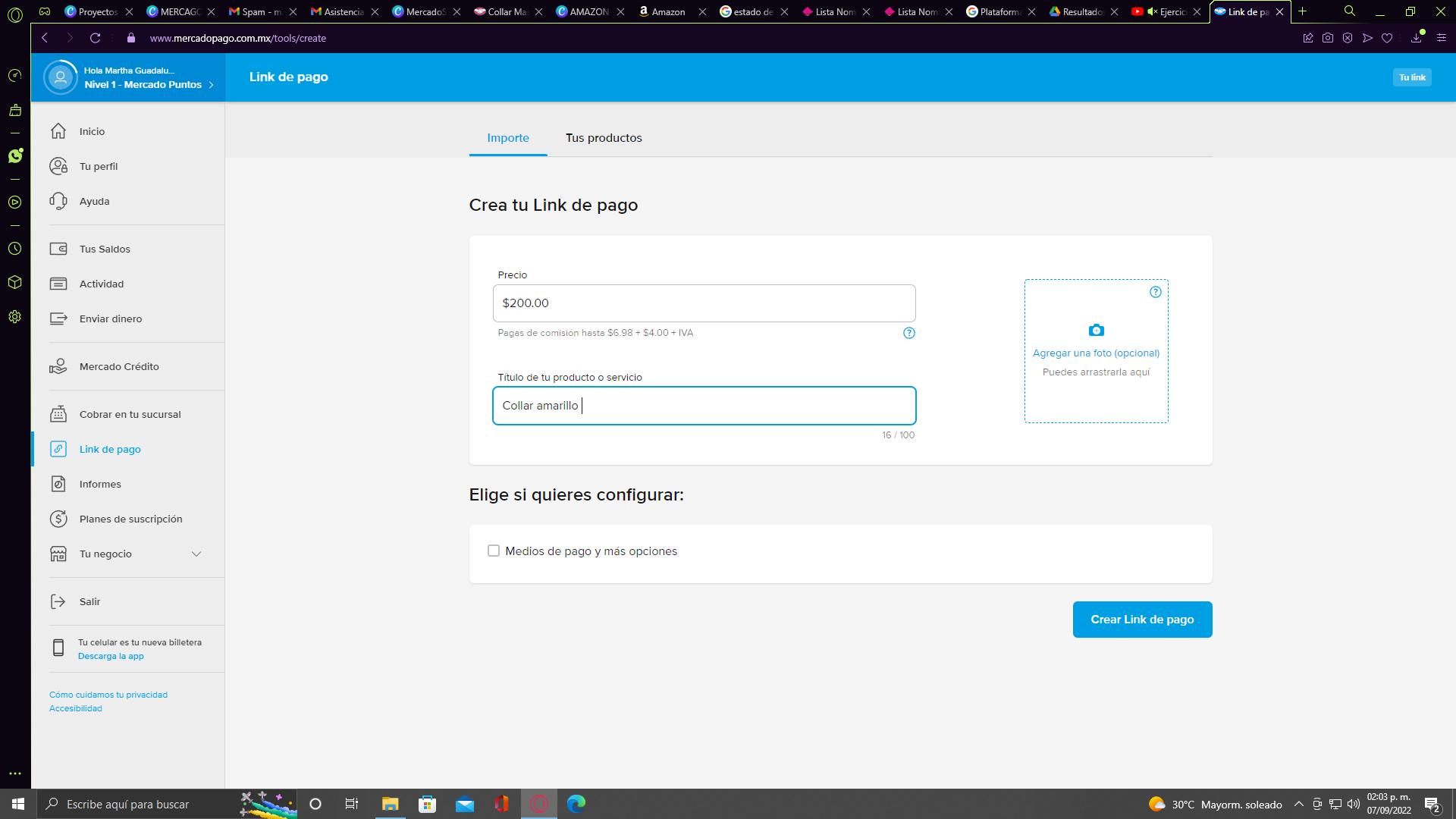Open Microsoft Edge from the taskbar

pyautogui.click(x=576, y=804)
